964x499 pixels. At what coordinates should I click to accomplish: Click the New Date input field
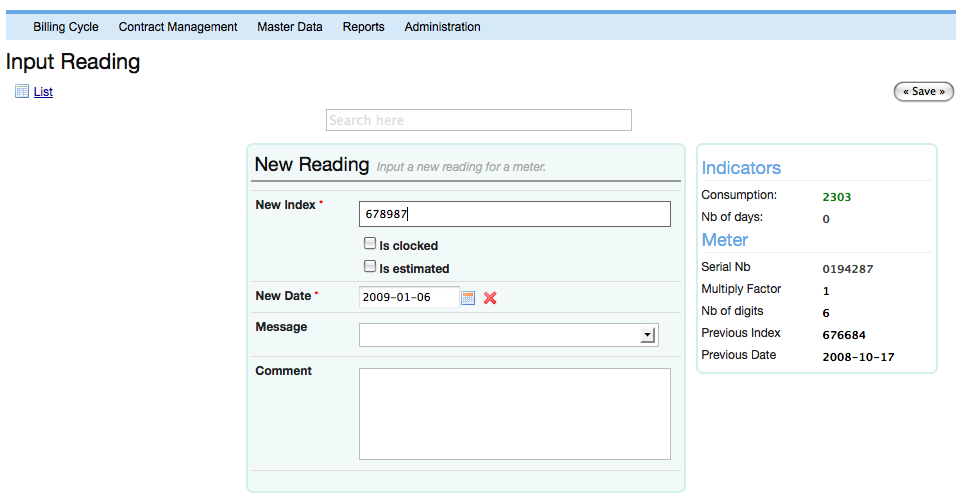[409, 297]
